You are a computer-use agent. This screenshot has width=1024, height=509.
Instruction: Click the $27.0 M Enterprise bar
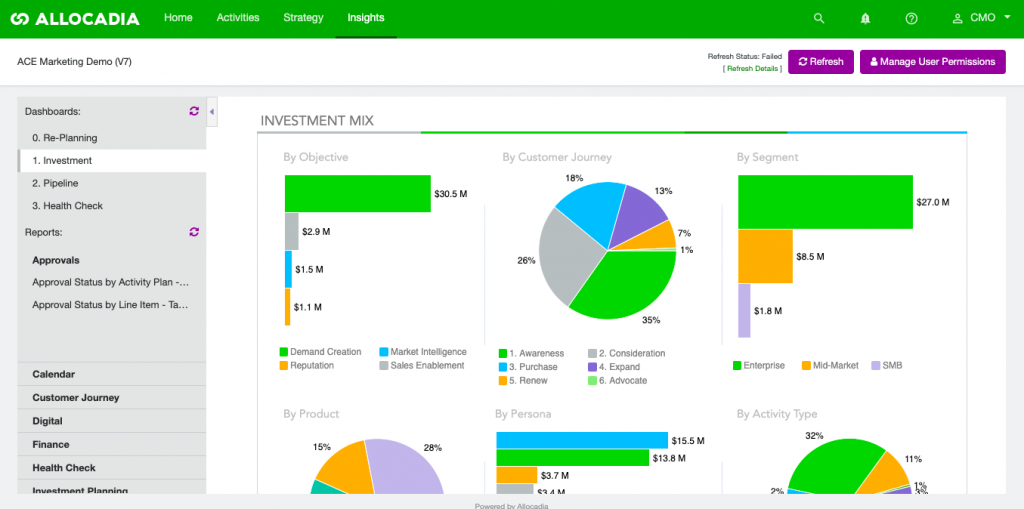click(825, 202)
